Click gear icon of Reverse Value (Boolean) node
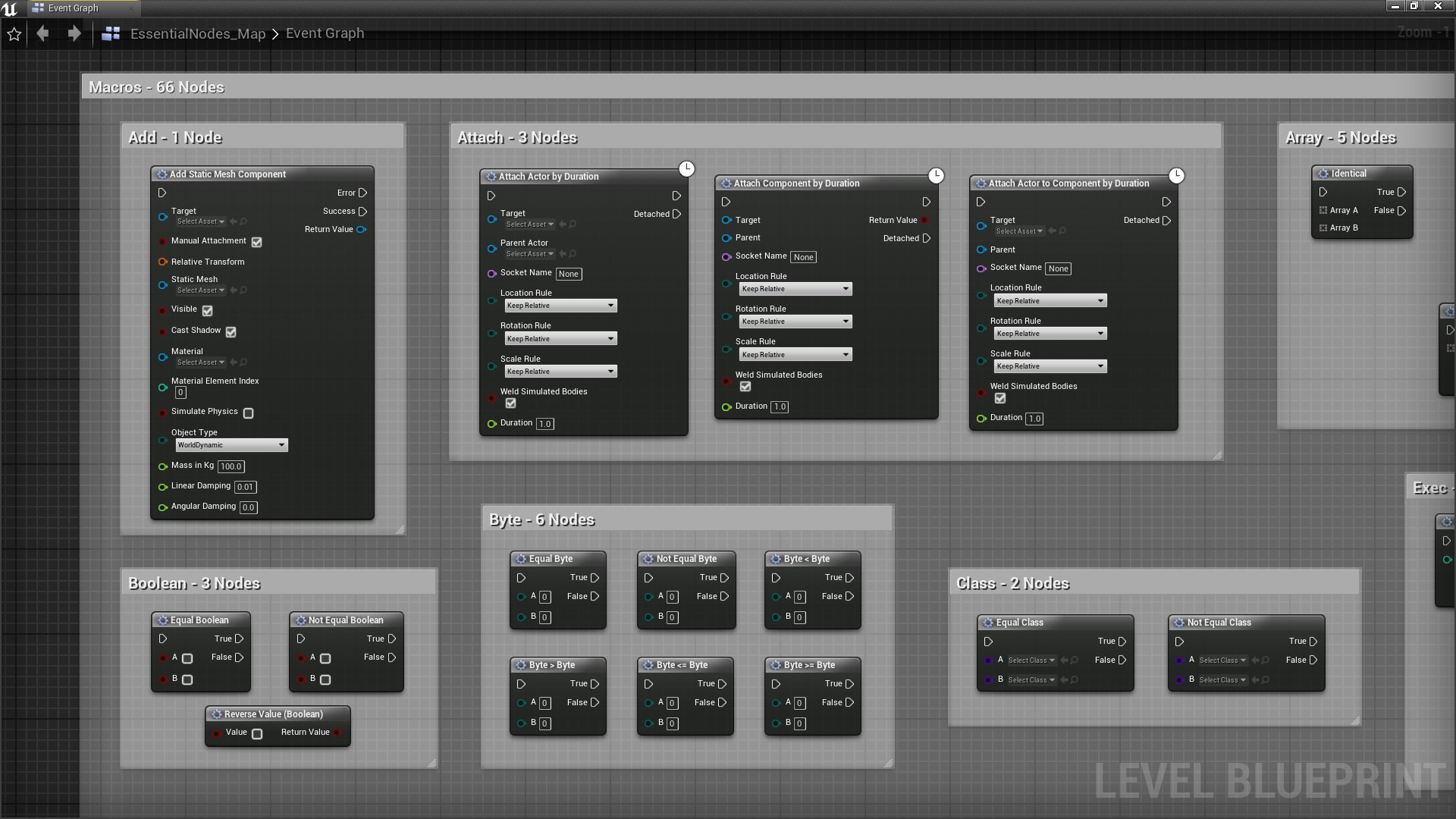Screen dimensions: 1456x819 (216, 714)
